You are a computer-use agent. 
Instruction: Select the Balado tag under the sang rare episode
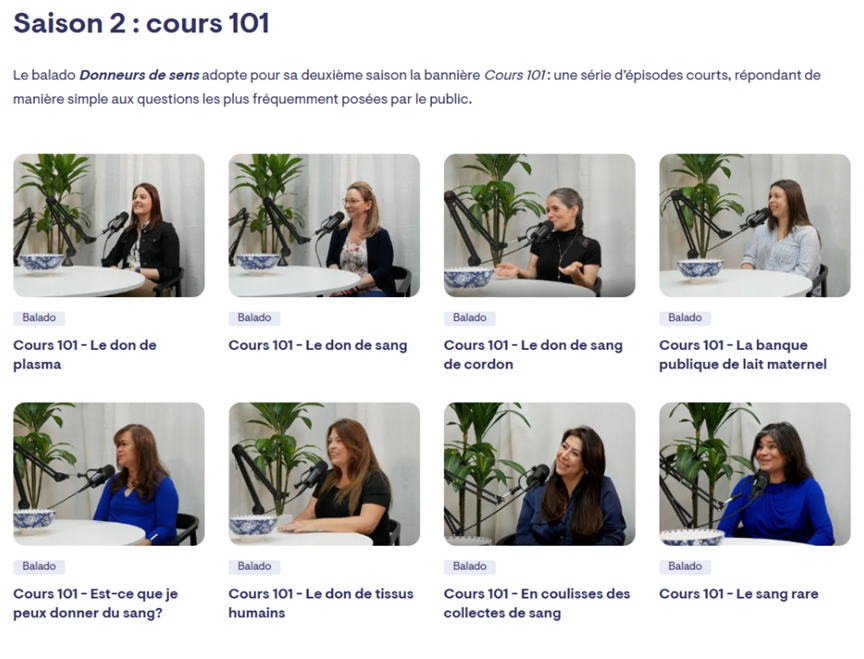coord(685,566)
